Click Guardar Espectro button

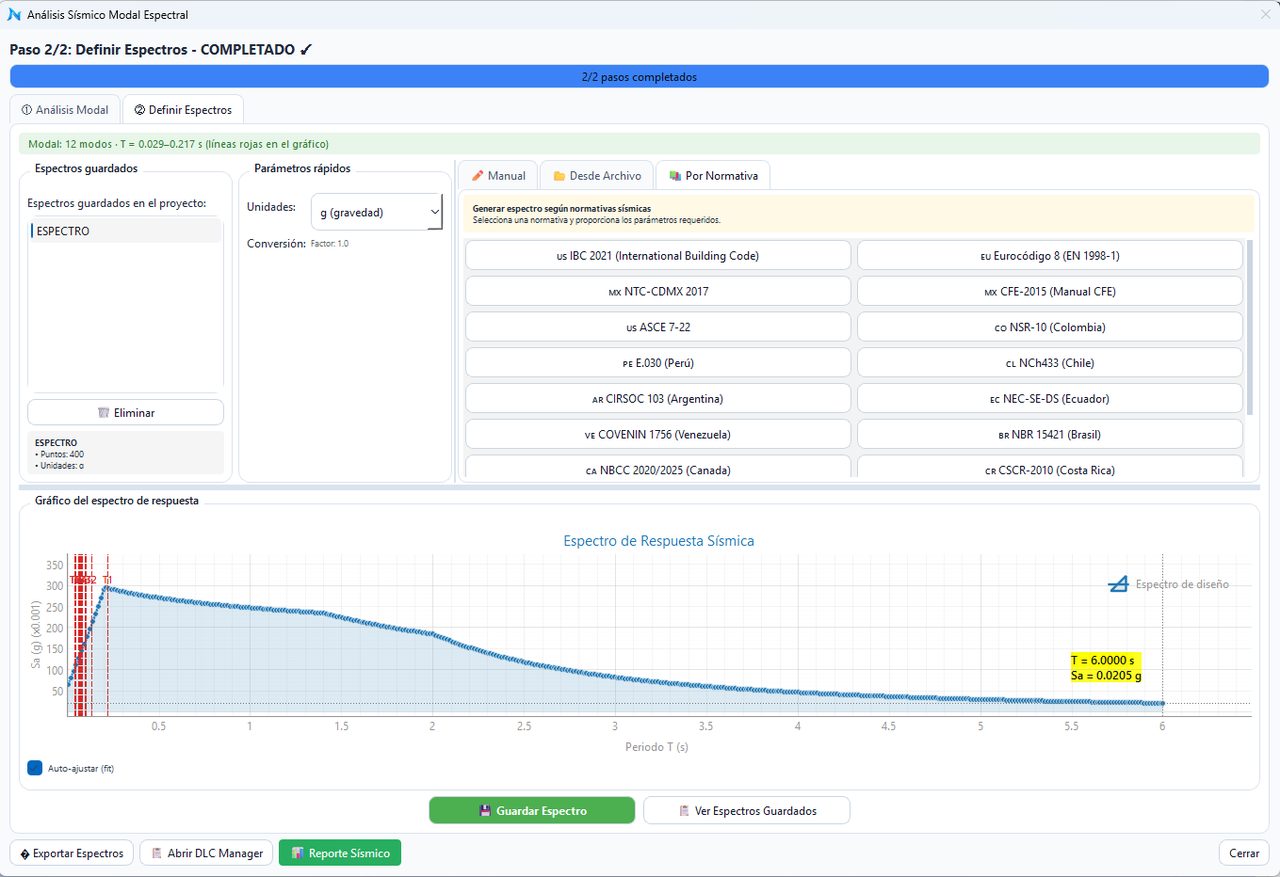532,810
